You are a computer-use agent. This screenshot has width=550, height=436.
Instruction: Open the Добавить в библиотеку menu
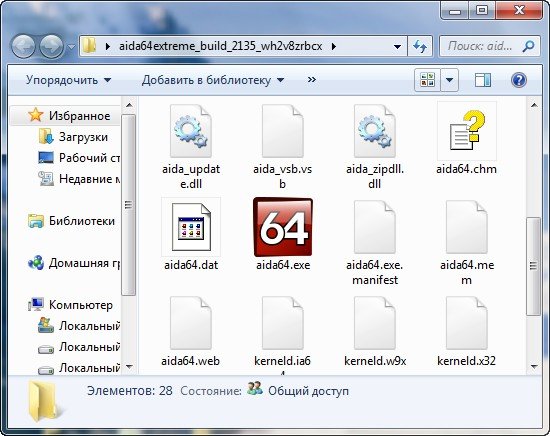coord(213,80)
